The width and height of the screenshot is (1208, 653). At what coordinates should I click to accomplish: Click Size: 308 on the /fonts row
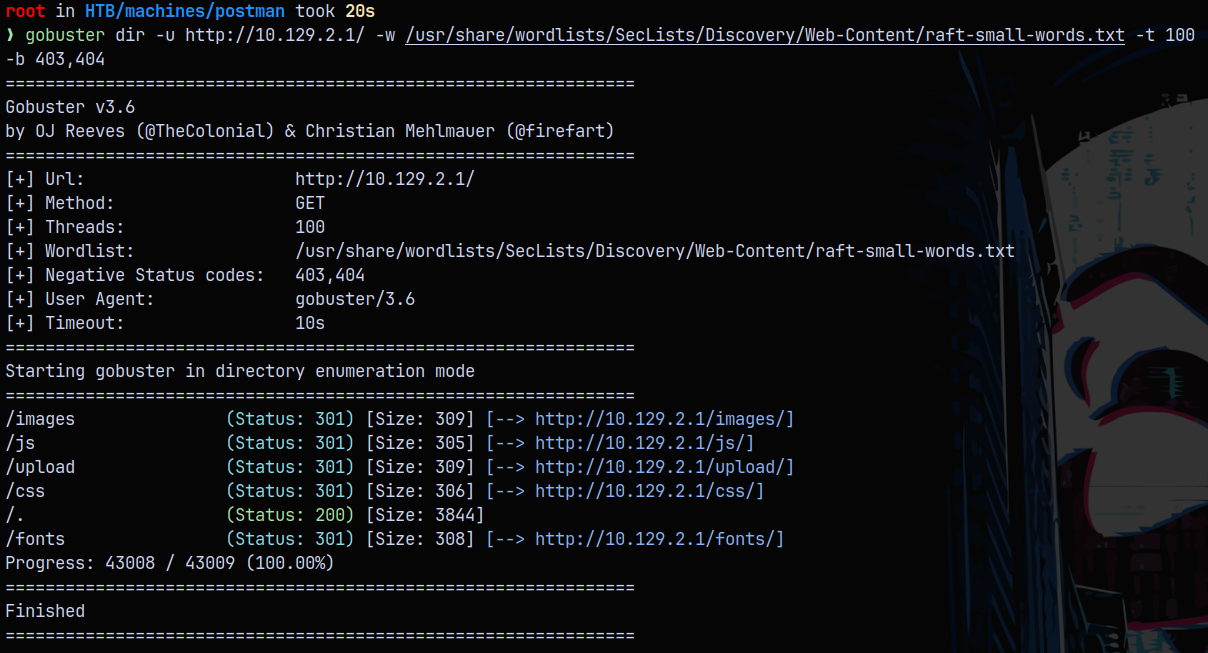click(x=420, y=539)
